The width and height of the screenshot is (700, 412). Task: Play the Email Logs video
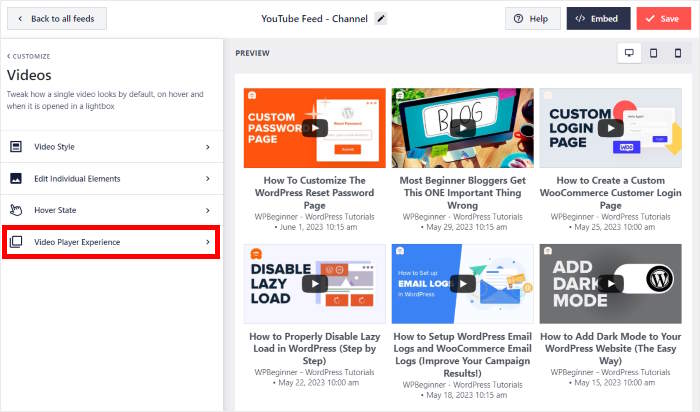point(462,284)
